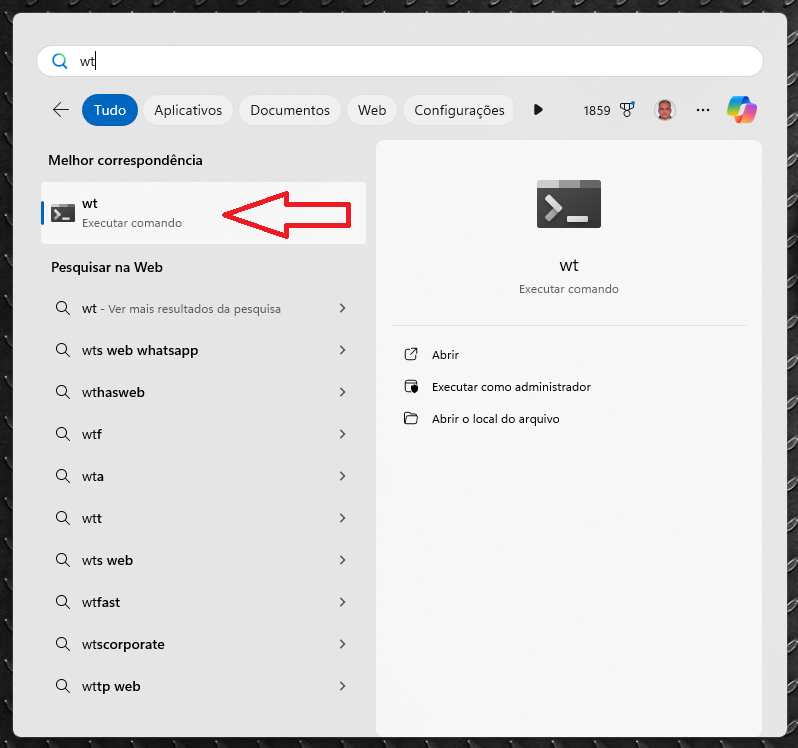Viewport: 798px width, 748px height.
Task: Click search icon beside 'wta'
Action: [x=63, y=476]
